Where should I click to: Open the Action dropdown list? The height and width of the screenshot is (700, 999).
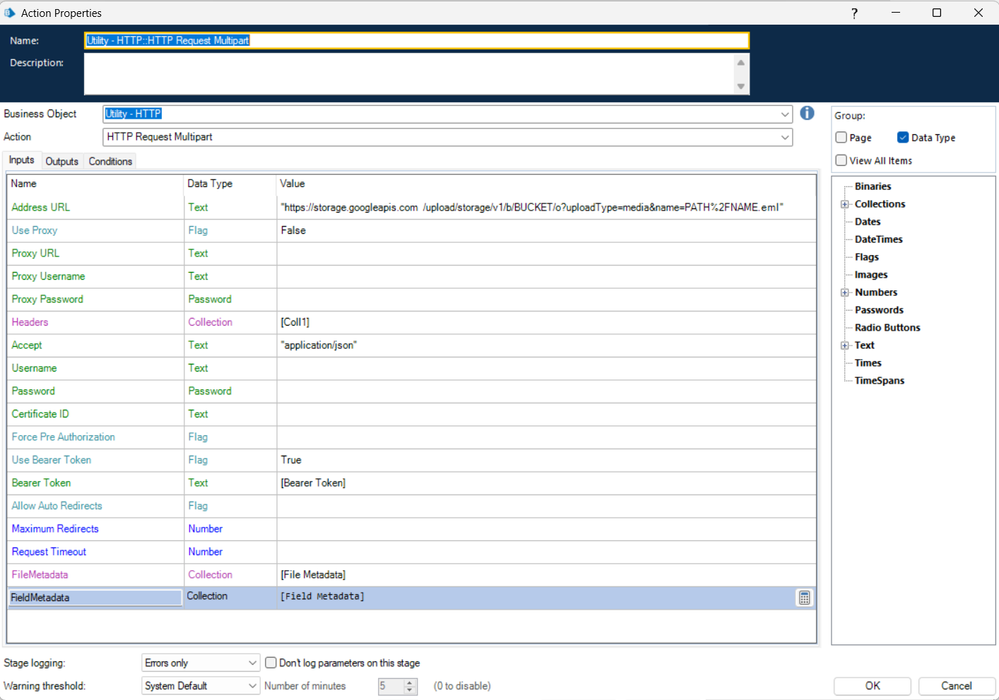[784, 137]
